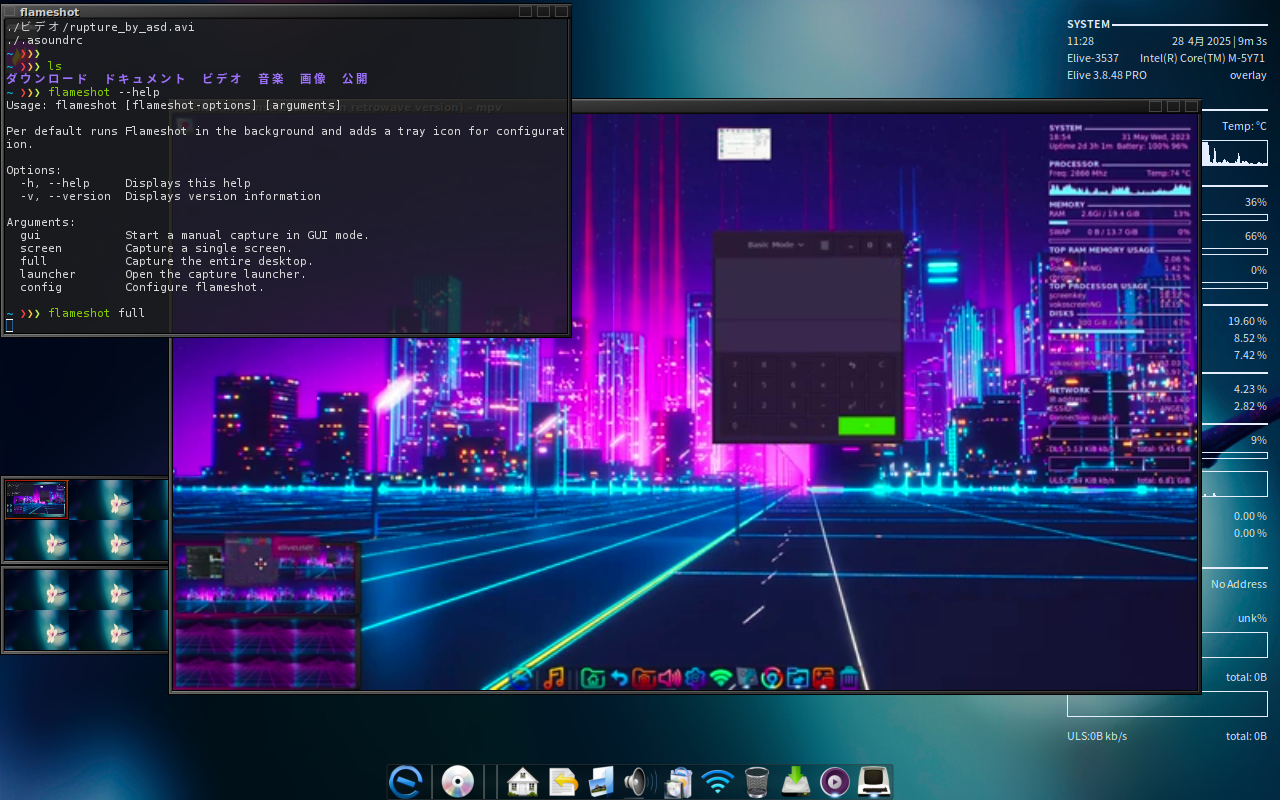Click the mpv video playback area
This screenshot has width=1280, height=800.
(x=685, y=401)
